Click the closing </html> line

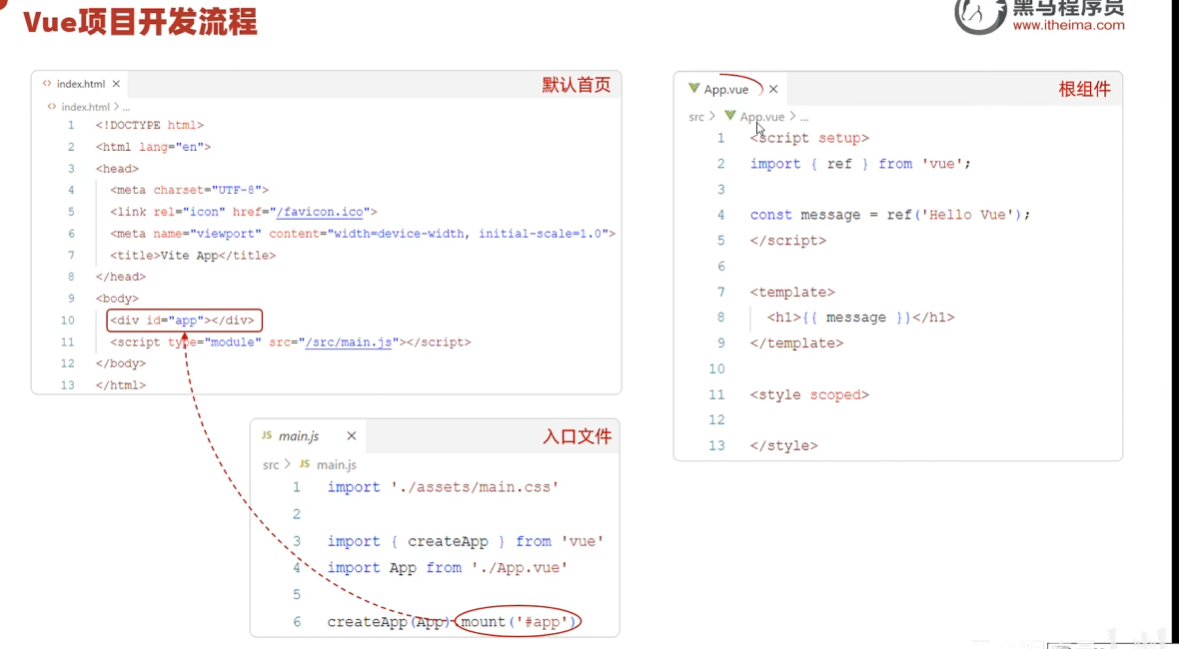[120, 385]
